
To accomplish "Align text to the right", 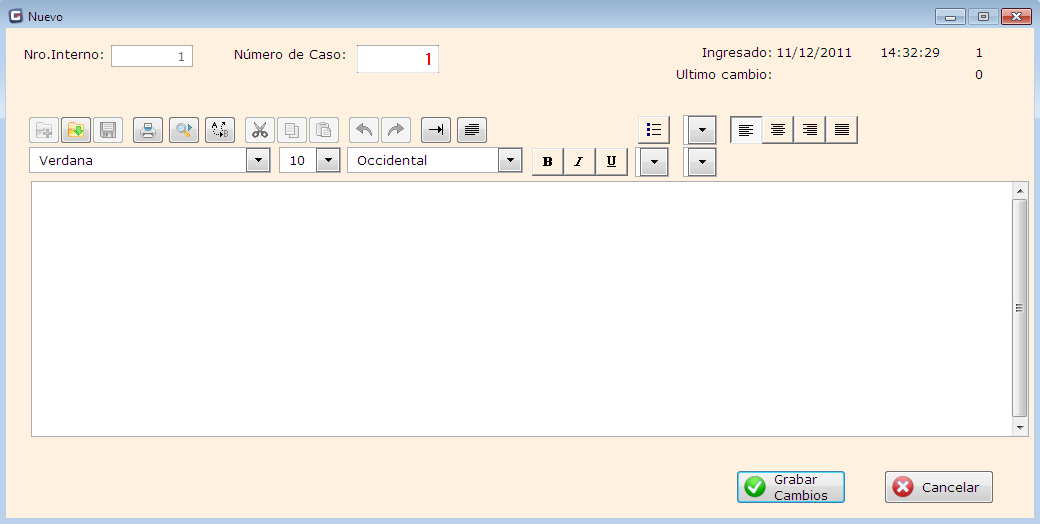I will tap(810, 130).
